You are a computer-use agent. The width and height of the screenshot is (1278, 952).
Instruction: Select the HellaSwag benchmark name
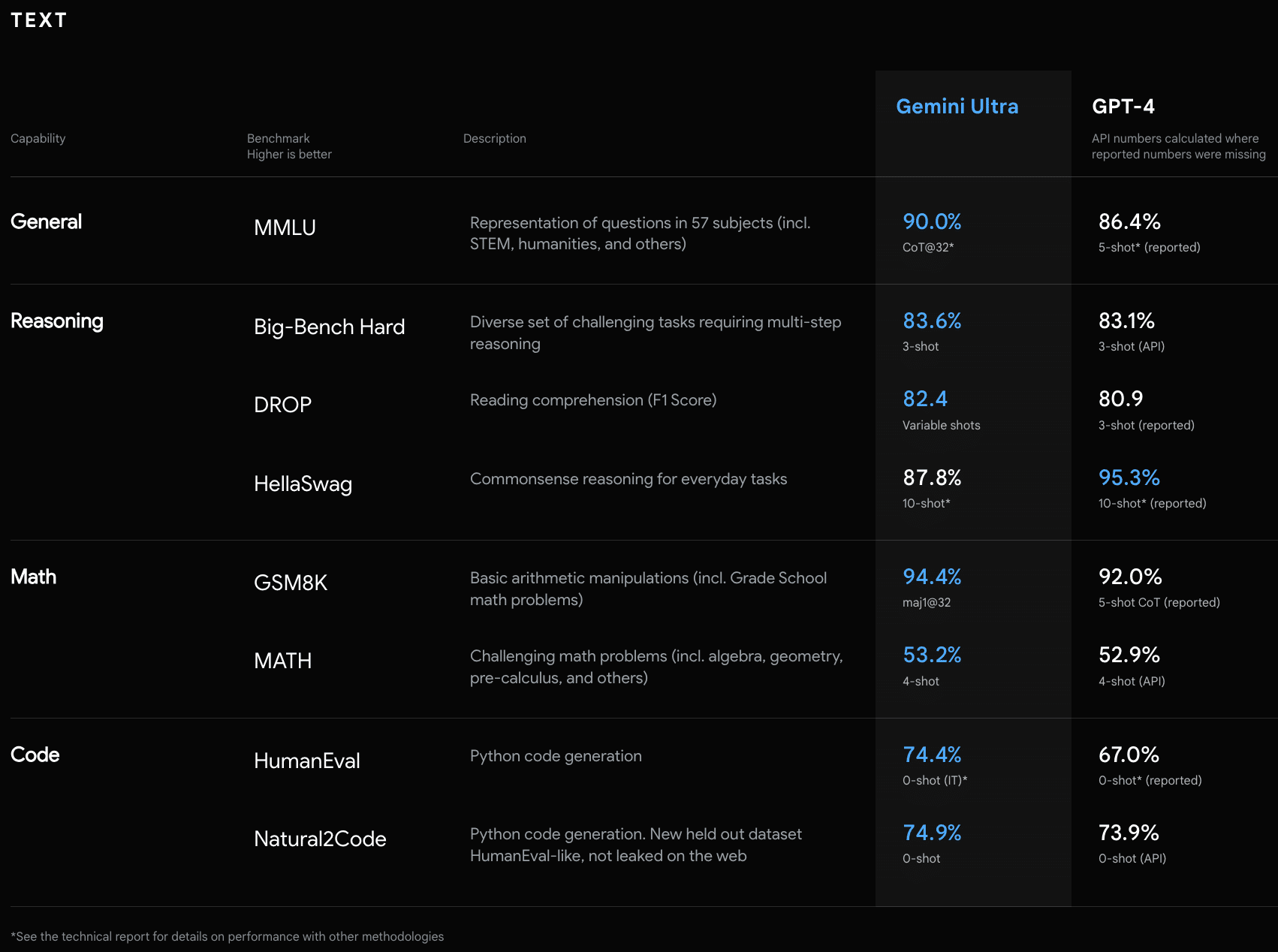click(303, 484)
